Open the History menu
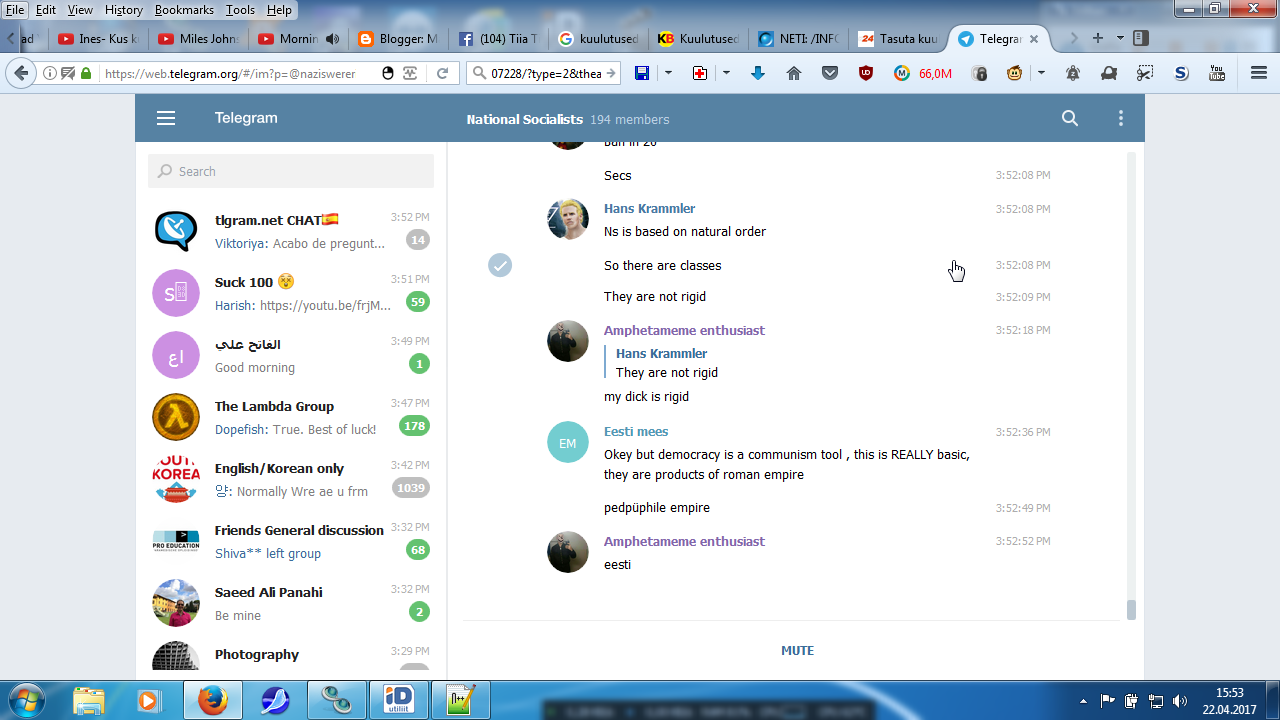1280x720 pixels. 124,10
